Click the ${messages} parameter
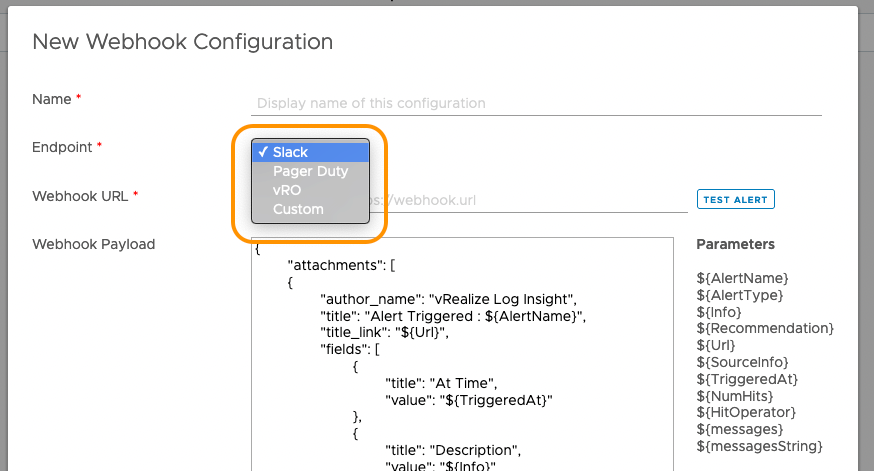This screenshot has height=471, width=874. point(740,429)
